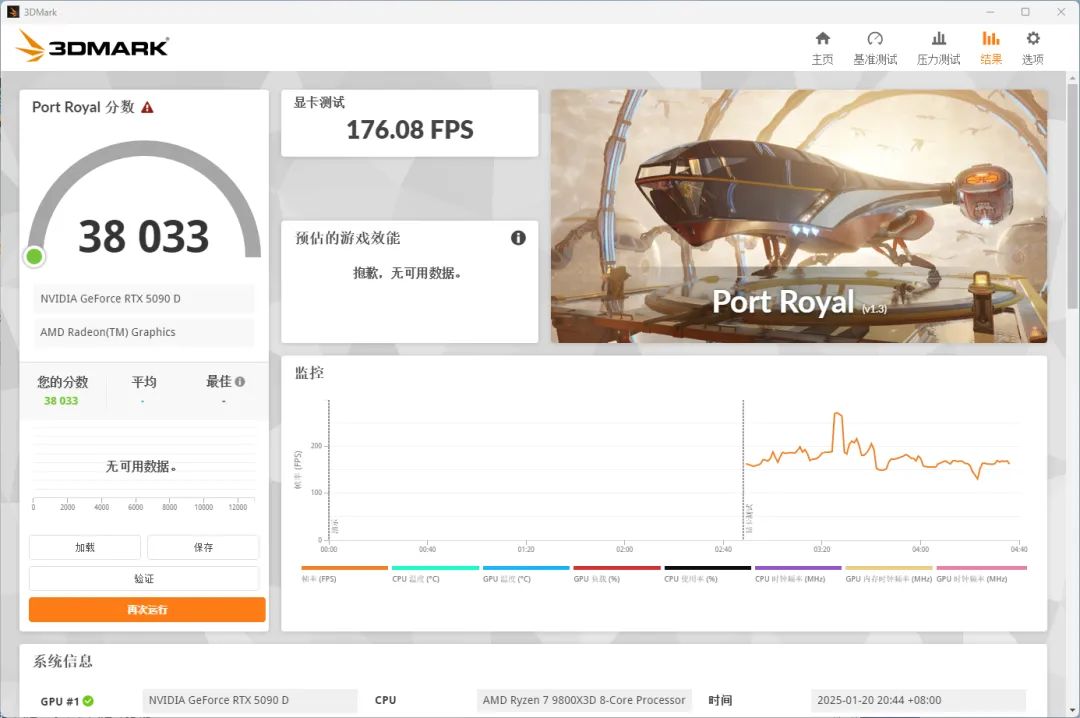Toggle the red GPU 负载 (%) legend swatch
This screenshot has height=718, width=1080.
[616, 568]
